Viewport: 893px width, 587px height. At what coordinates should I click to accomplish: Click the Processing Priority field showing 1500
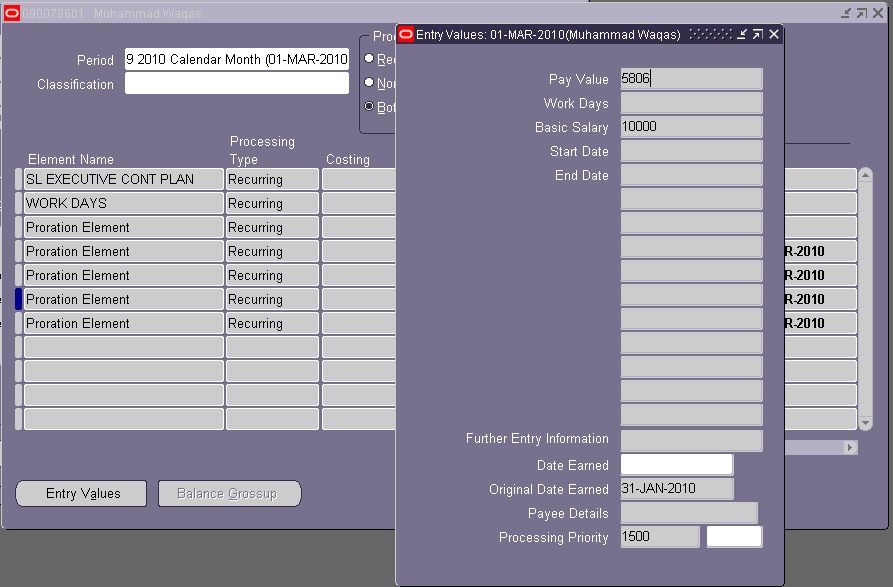coord(658,537)
